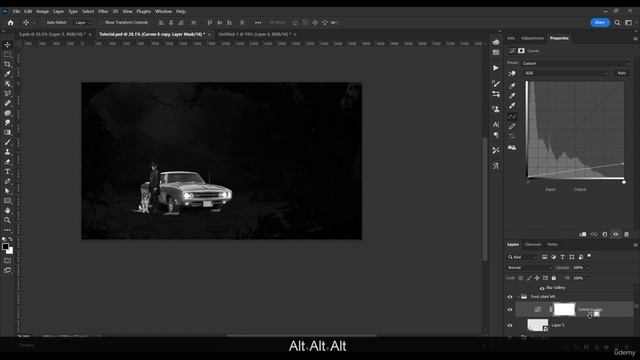Select the Move tool in the toolbar

click(x=7, y=44)
